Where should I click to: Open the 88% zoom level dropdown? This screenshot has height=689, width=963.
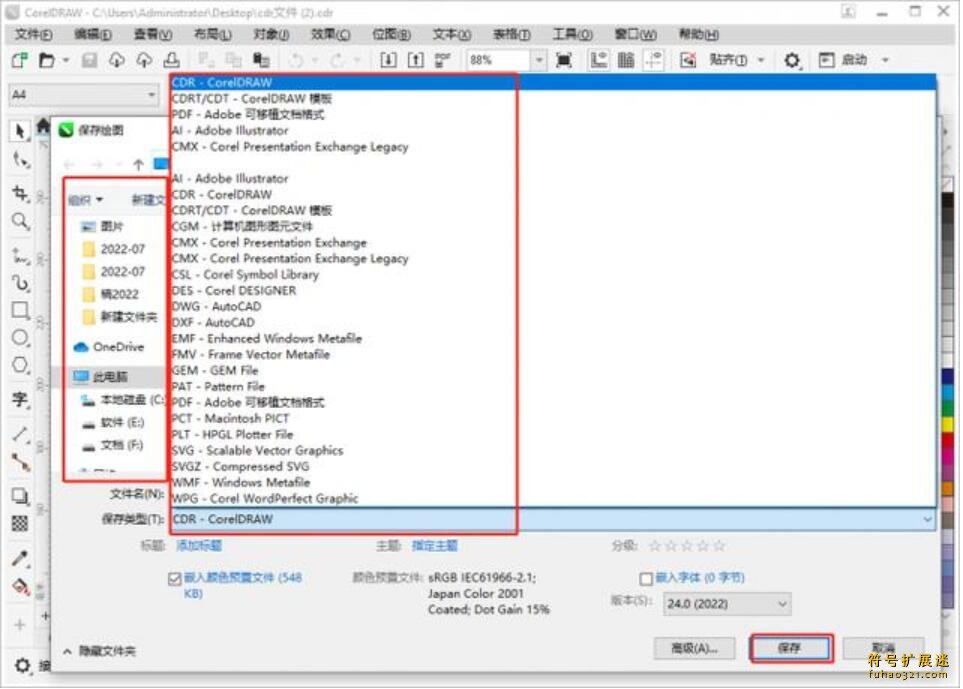539,60
